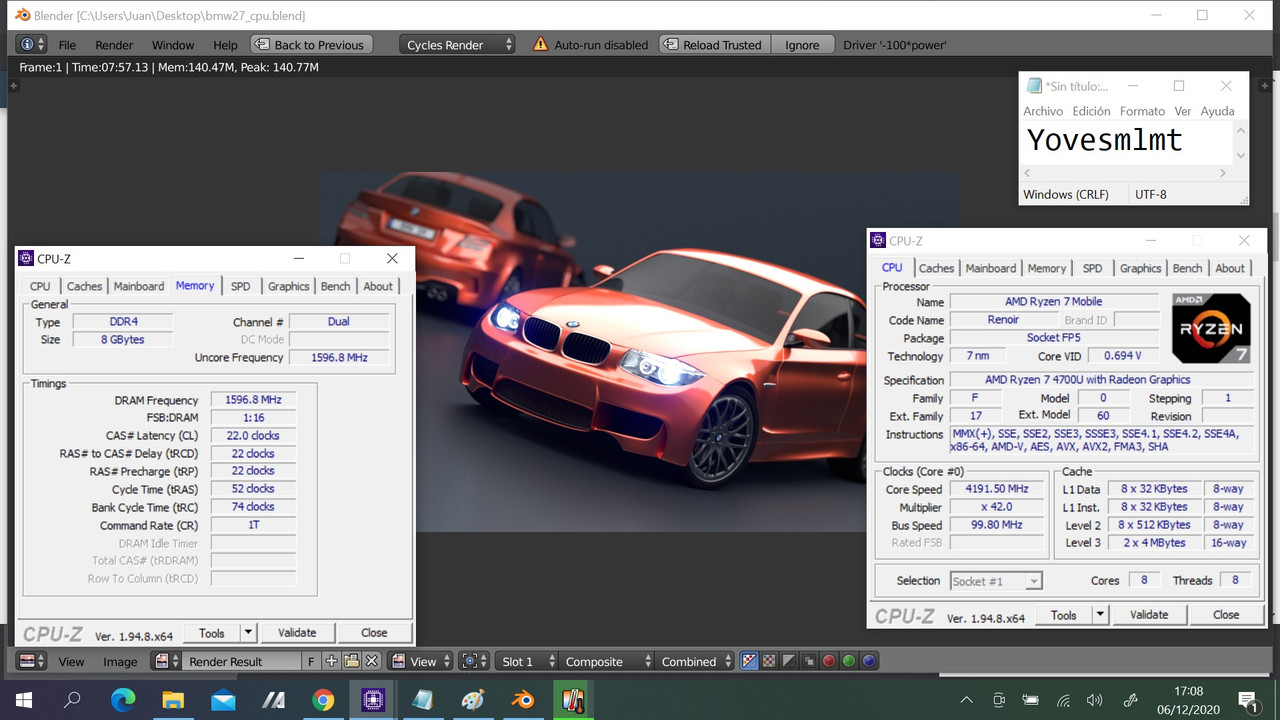Click the Render Result name field

point(241,661)
